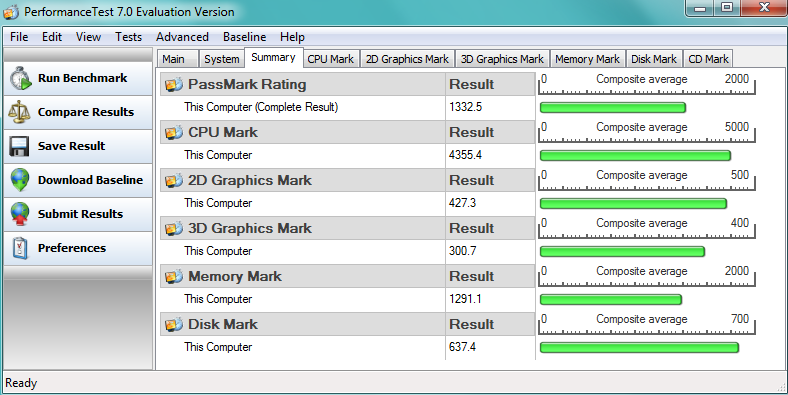The width and height of the screenshot is (788, 395).
Task: Click the Compare Results button label
Action: (x=86, y=112)
